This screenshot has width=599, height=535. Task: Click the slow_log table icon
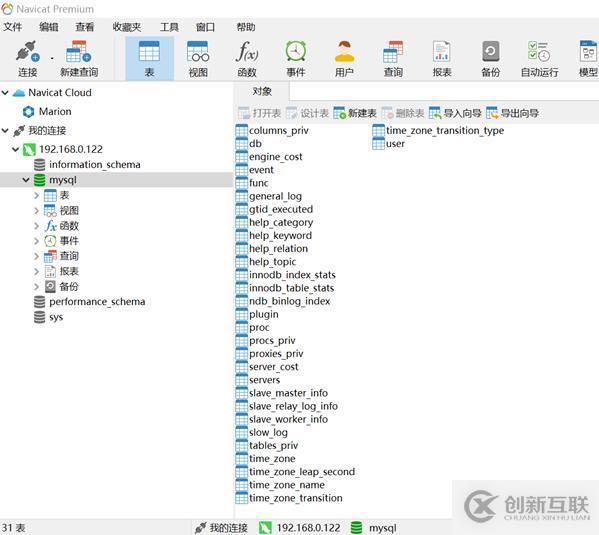coord(241,433)
